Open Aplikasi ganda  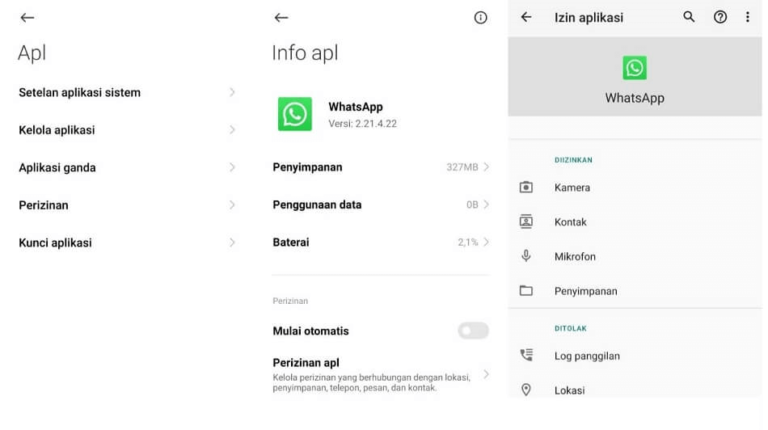point(127,167)
